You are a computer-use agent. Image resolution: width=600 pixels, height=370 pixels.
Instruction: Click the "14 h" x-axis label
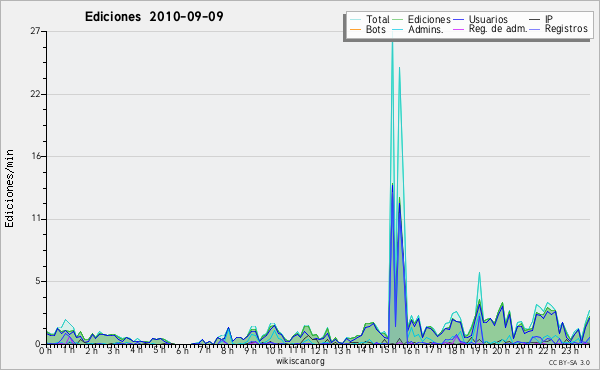point(365,350)
